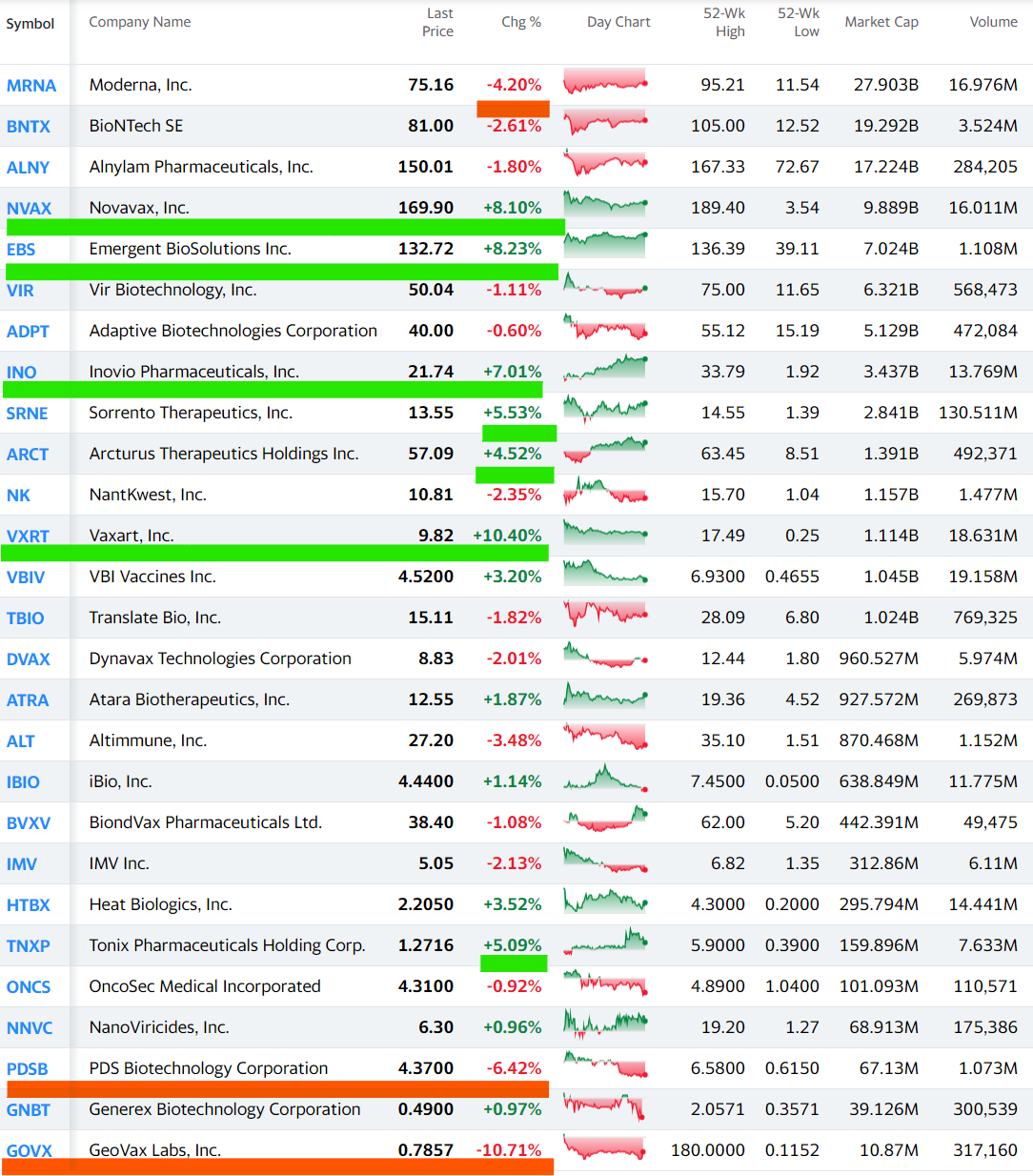Open the TNXP ticker link
The width and height of the screenshot is (1033, 1176).
(x=29, y=946)
